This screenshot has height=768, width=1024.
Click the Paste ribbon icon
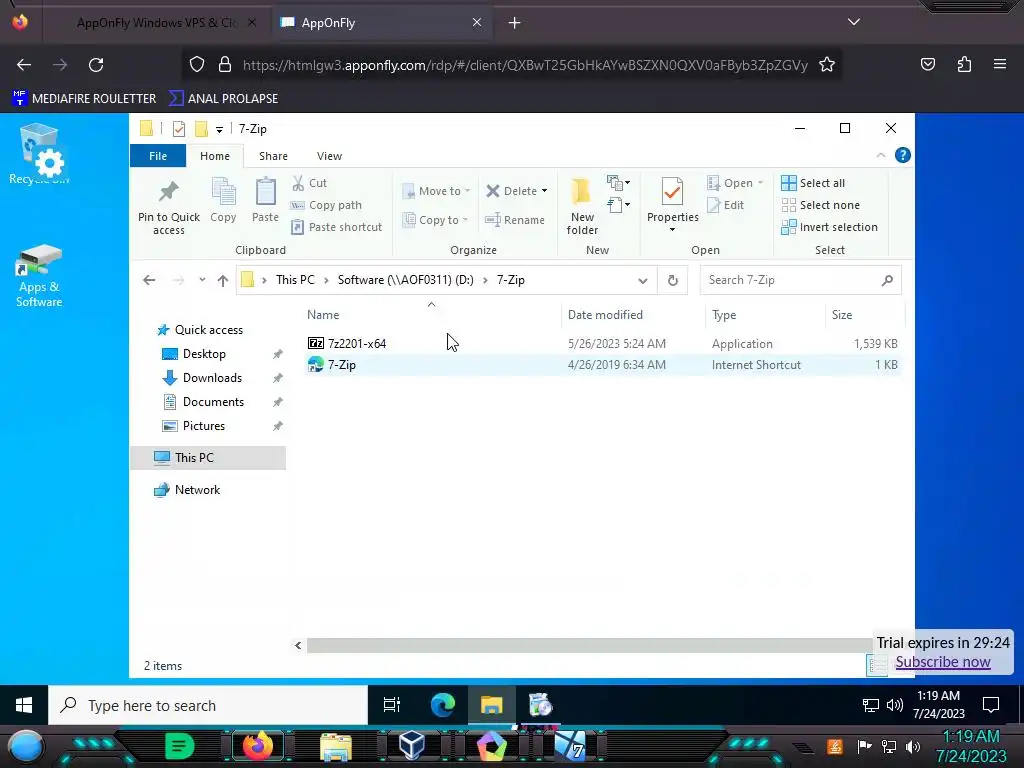265,191
